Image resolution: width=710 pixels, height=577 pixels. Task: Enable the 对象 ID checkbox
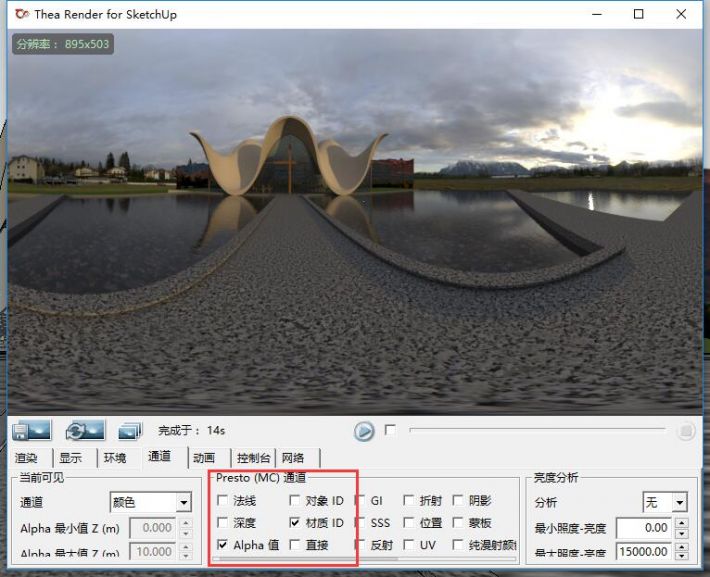tap(294, 500)
